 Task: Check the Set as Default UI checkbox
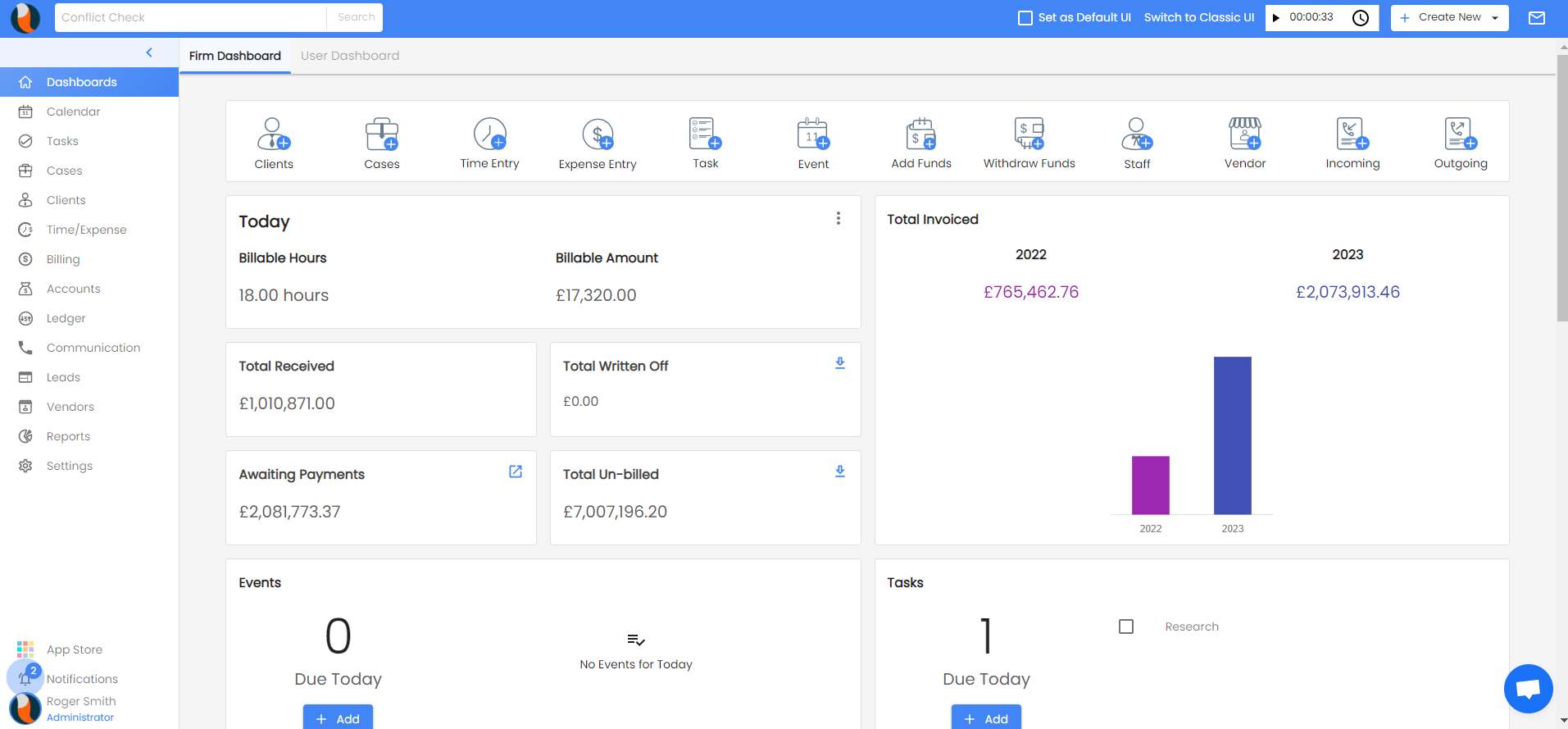point(1025,18)
